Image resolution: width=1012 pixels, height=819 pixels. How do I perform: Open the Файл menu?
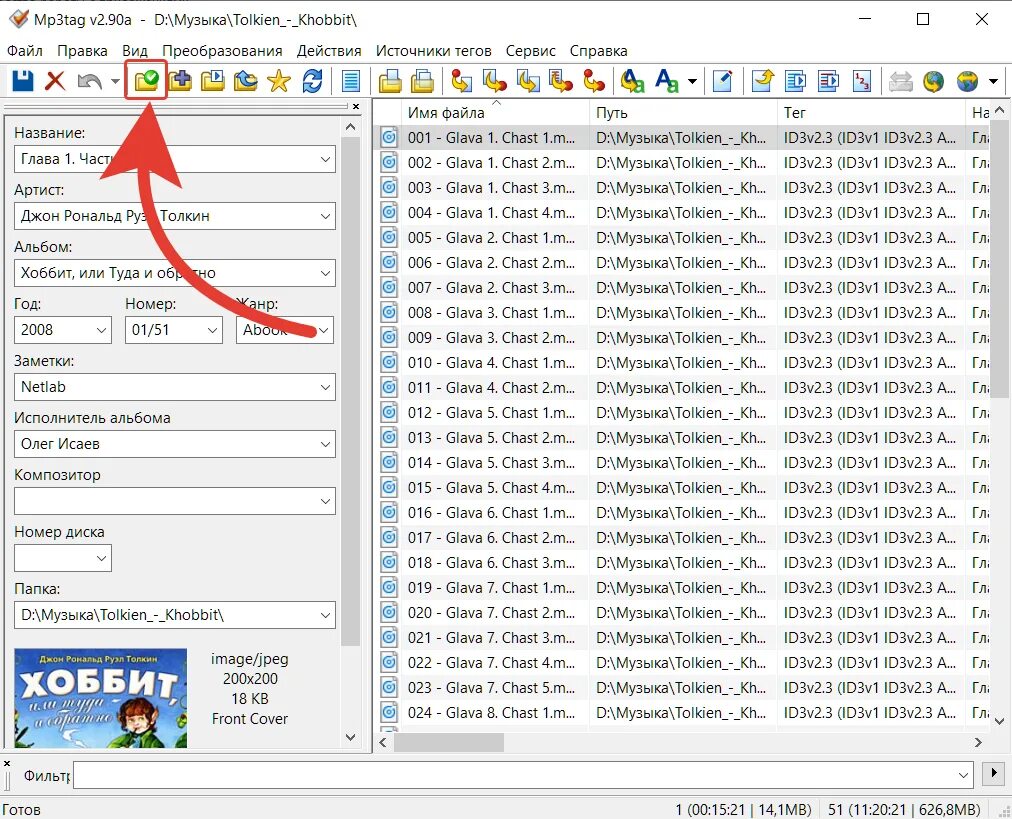click(x=25, y=50)
